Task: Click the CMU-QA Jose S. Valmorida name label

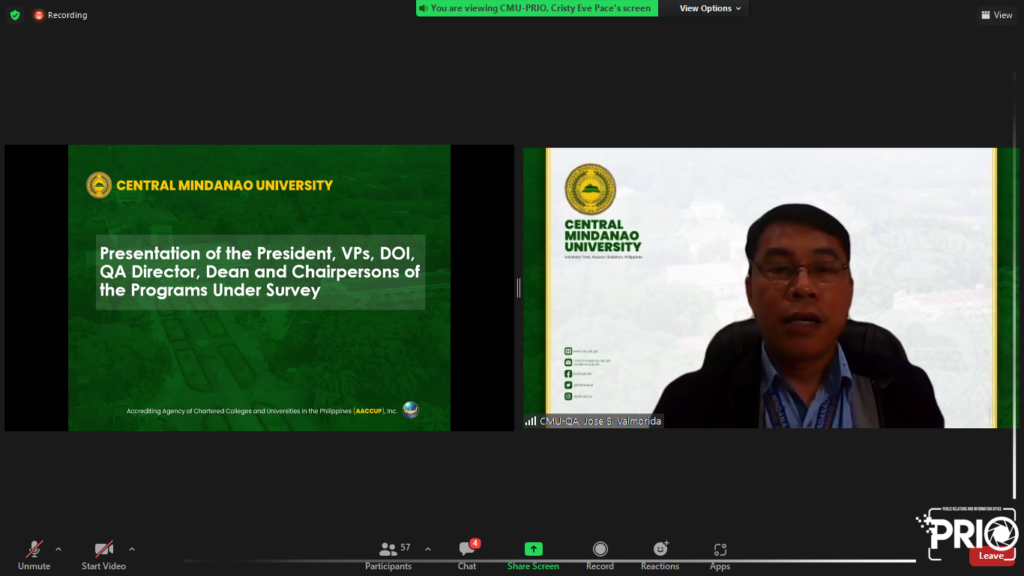Action: [600, 421]
